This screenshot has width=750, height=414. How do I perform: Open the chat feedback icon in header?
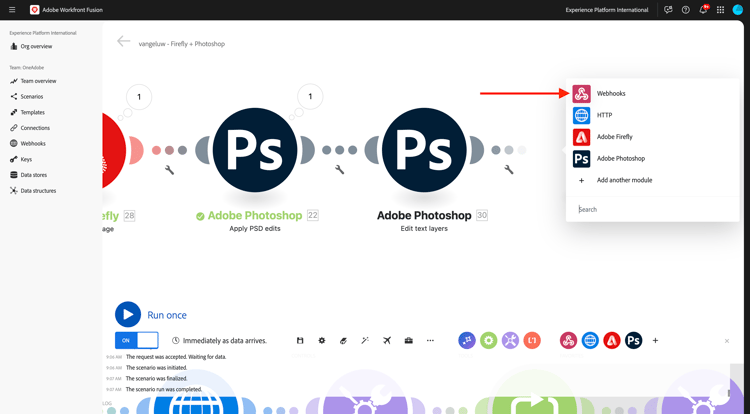[668, 10]
